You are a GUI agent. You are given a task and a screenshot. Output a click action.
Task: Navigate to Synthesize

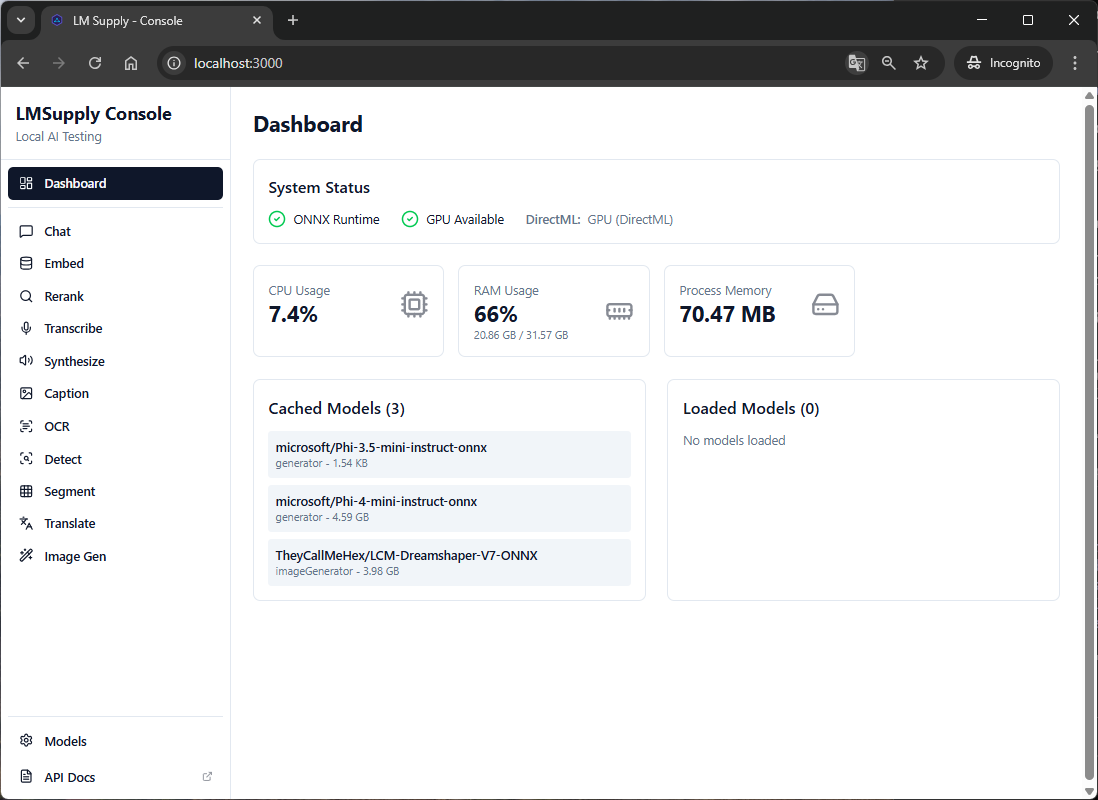click(x=116, y=361)
